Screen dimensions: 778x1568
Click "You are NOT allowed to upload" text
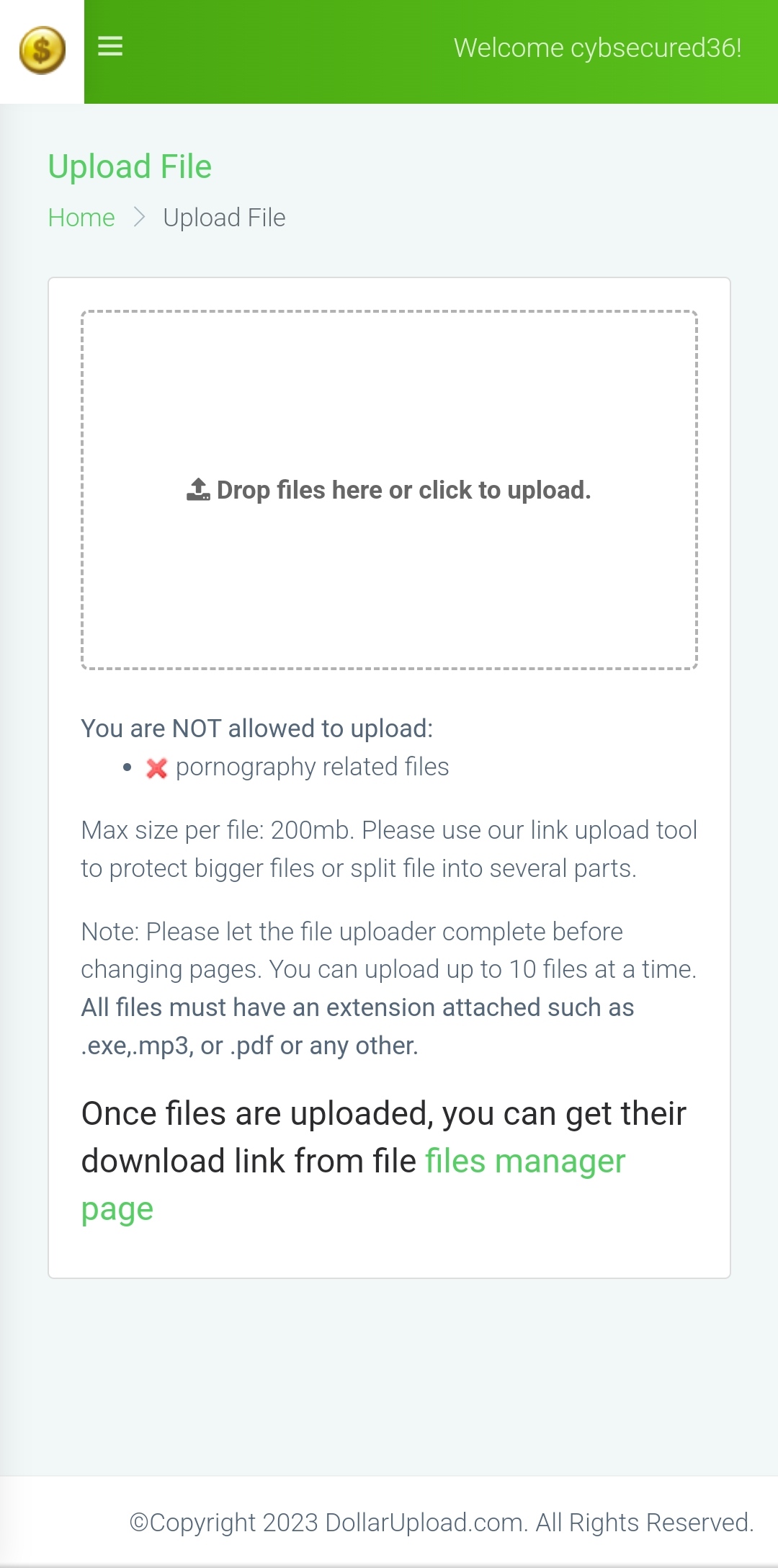(x=257, y=729)
